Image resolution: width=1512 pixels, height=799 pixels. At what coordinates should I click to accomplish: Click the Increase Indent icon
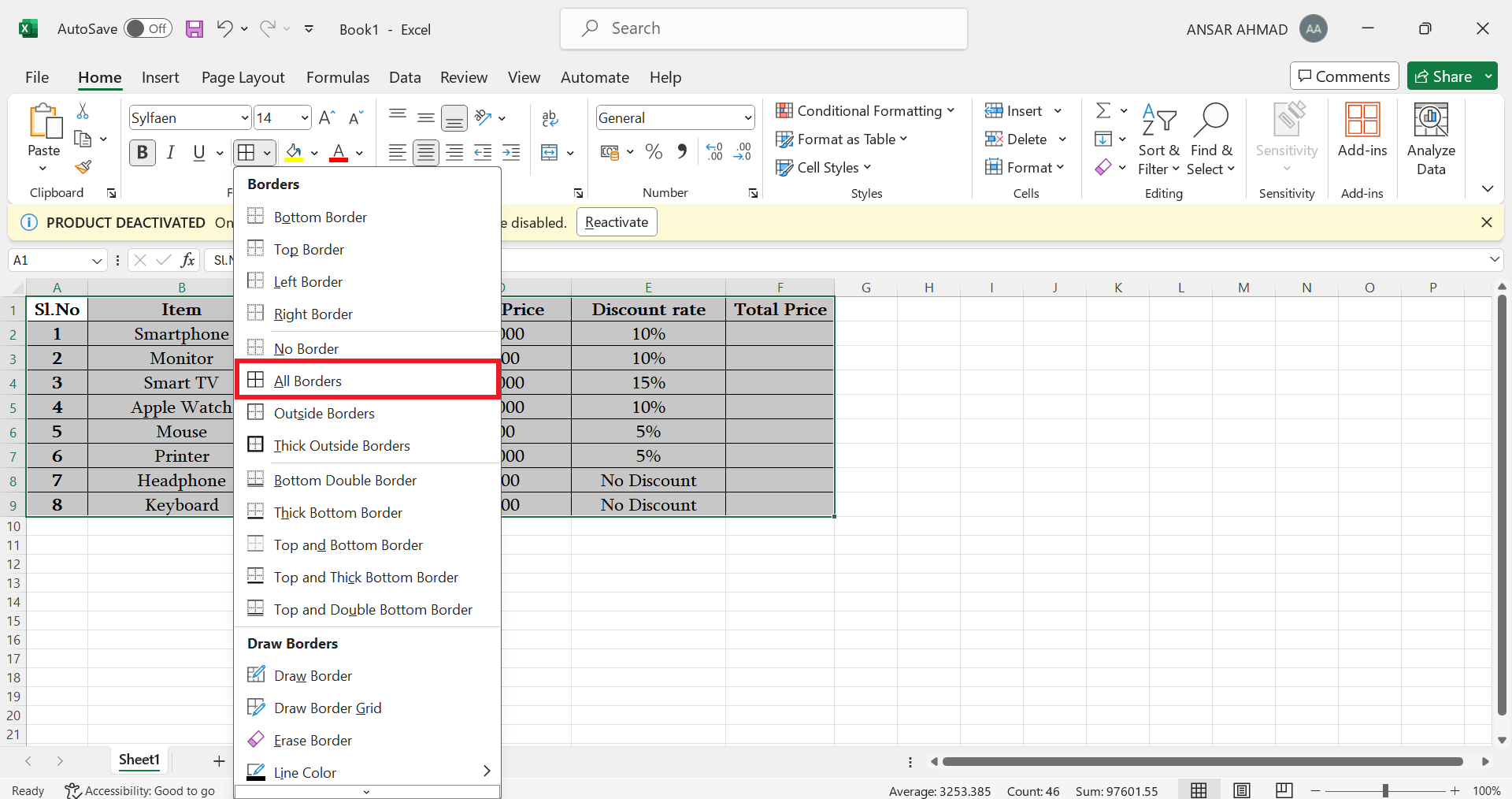click(510, 152)
